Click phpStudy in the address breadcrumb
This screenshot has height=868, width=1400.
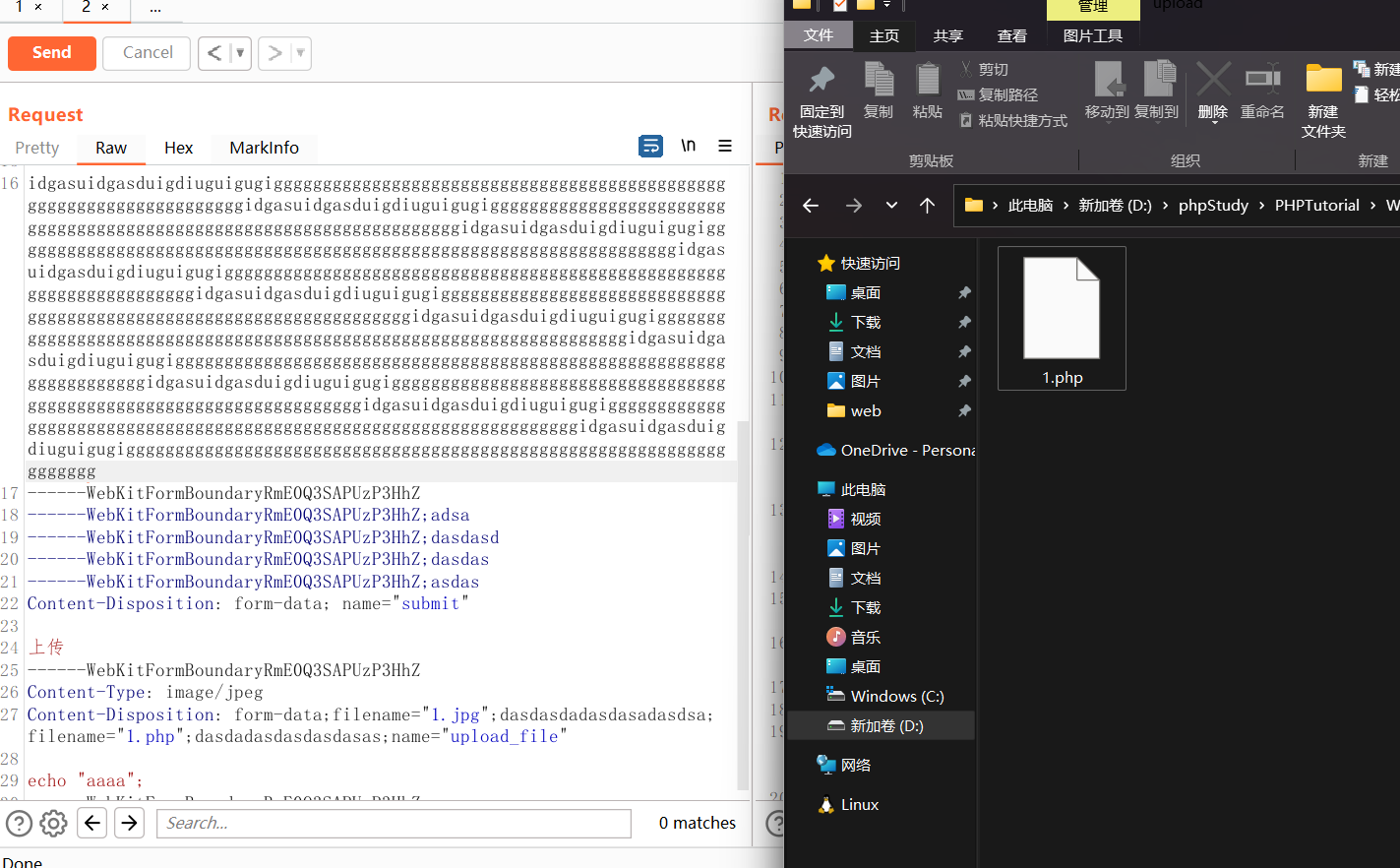tap(1213, 205)
